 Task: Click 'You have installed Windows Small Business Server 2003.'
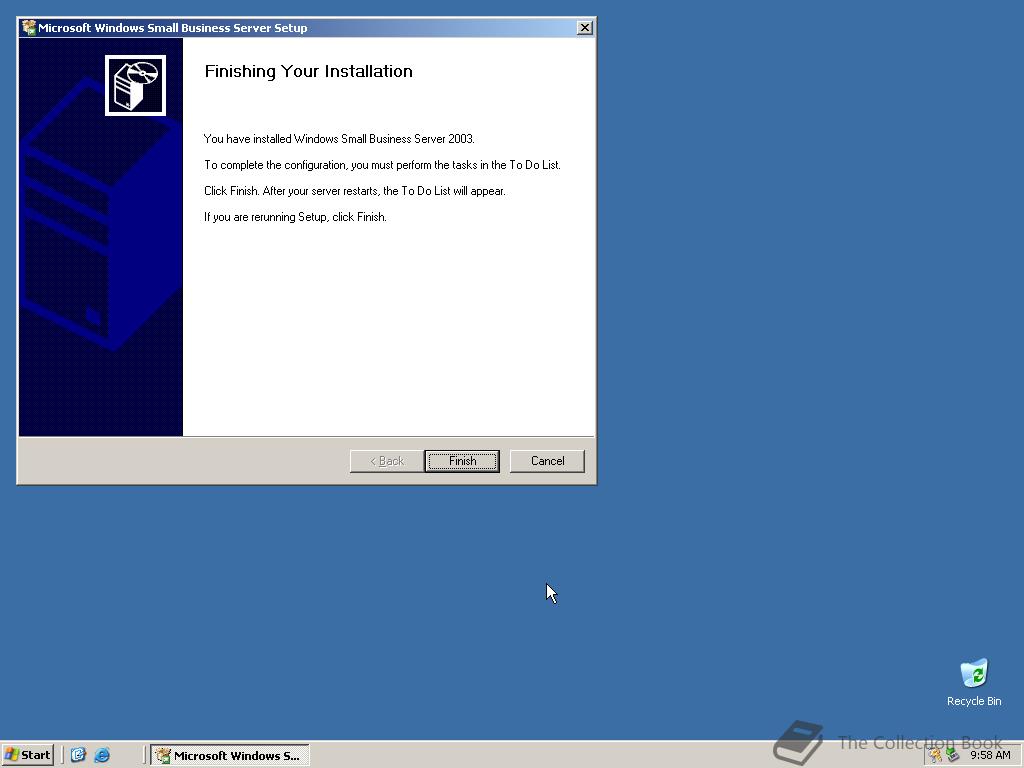[339, 138]
